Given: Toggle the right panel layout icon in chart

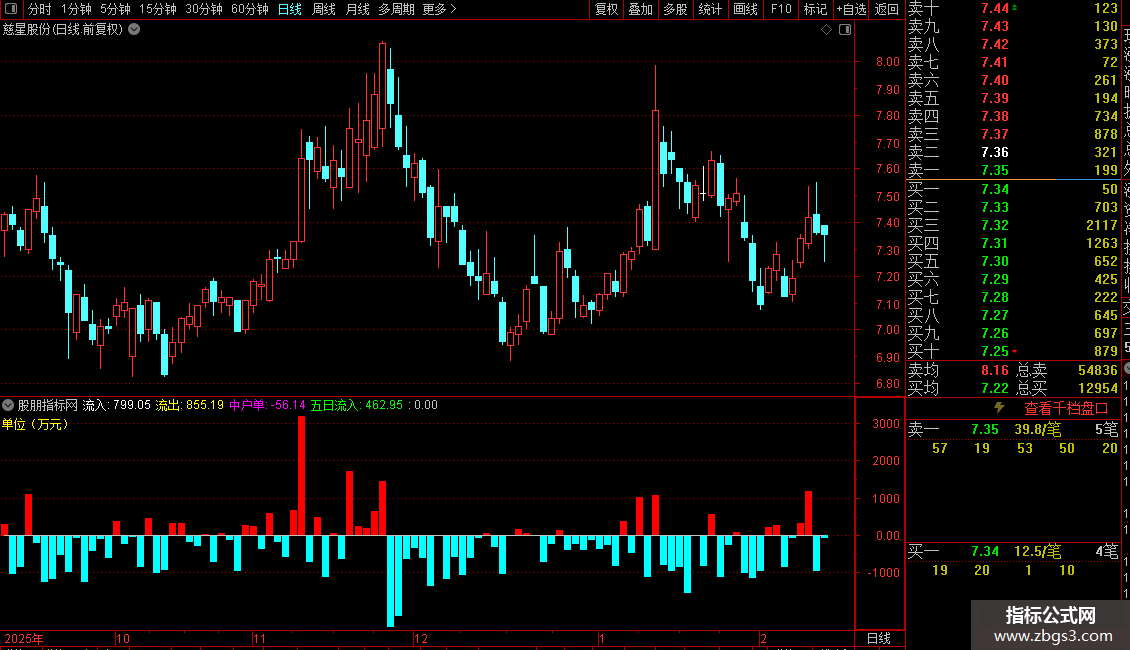Looking at the screenshot, I should pyautogui.click(x=845, y=30).
